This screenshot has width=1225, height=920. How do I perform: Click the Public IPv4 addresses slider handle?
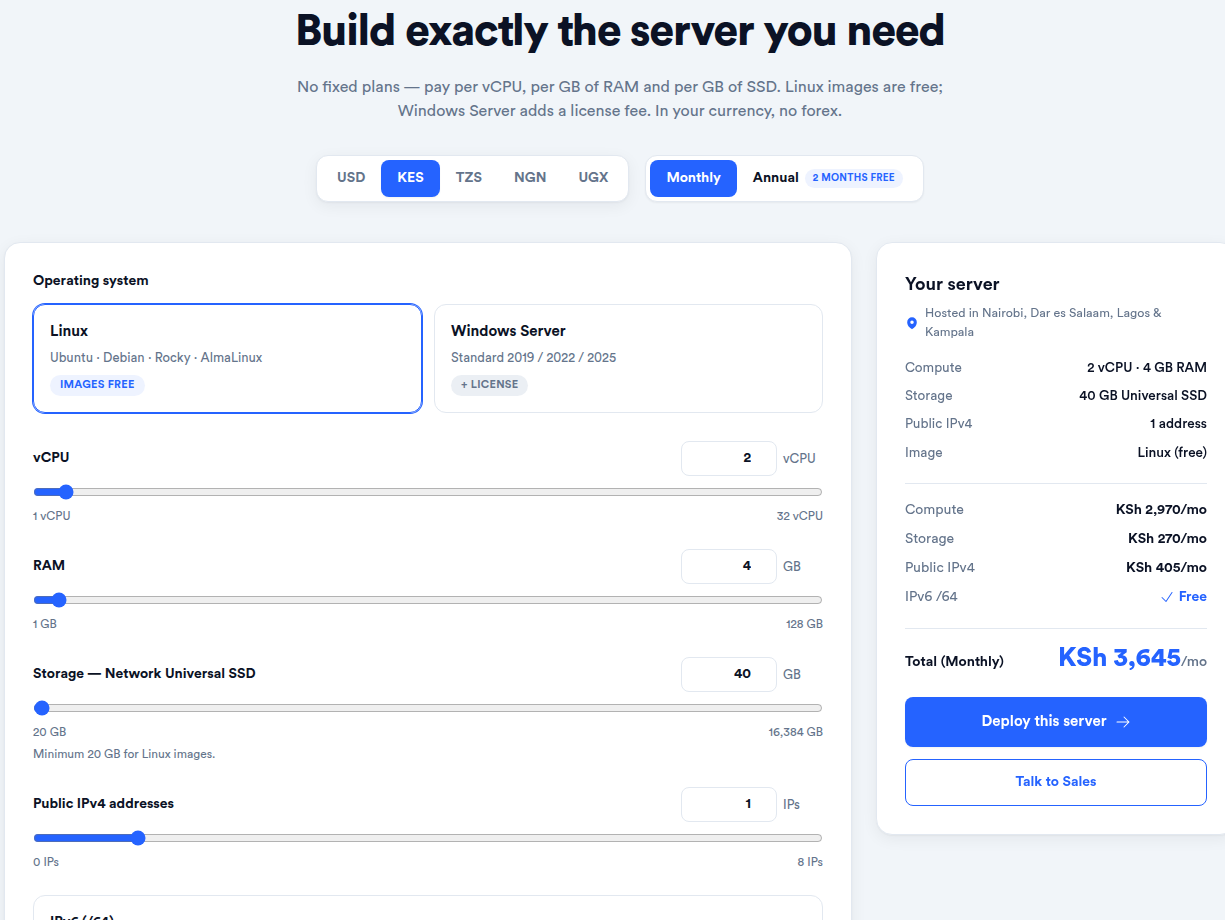(x=138, y=838)
